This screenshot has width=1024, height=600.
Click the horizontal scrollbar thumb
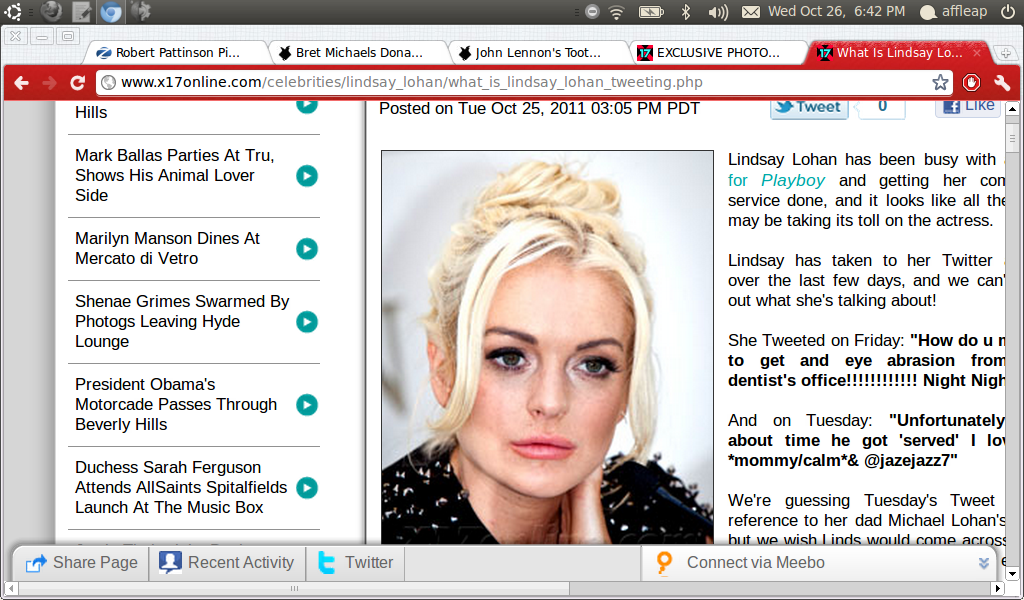[294, 588]
